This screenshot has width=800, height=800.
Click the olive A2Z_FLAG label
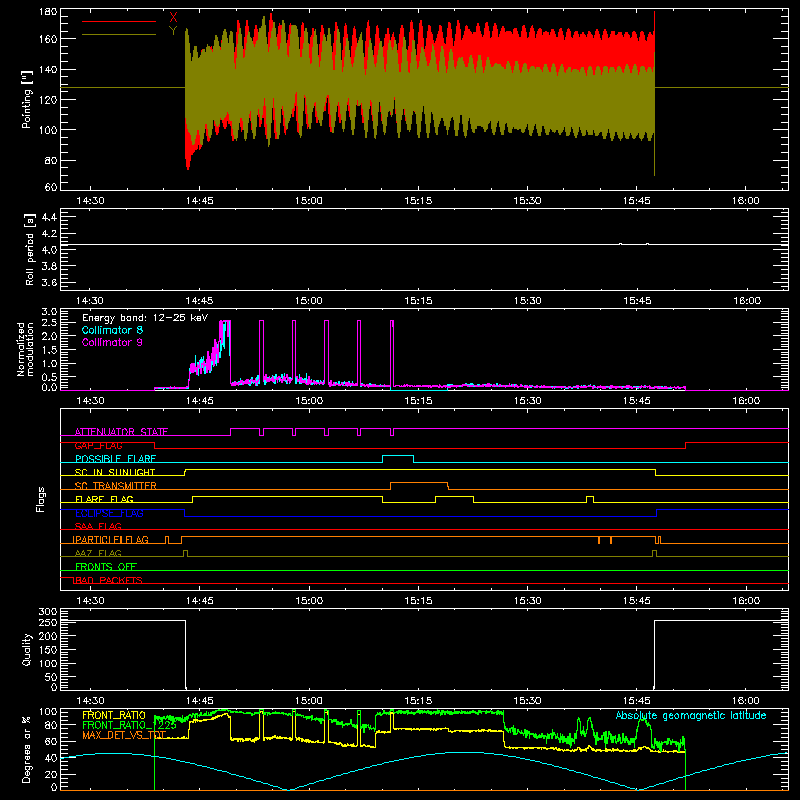(x=98, y=553)
